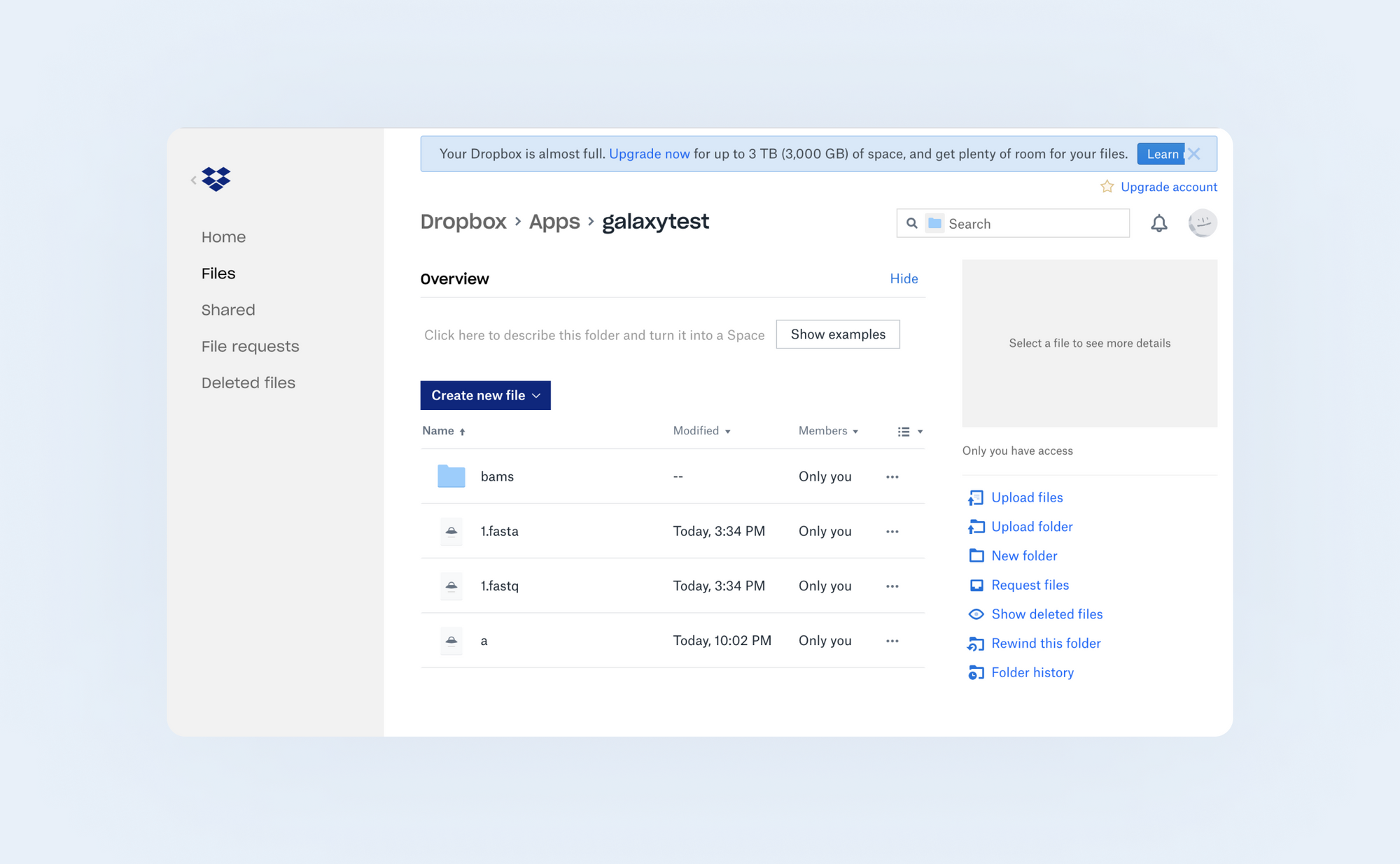This screenshot has height=864, width=1400.
Task: Click the Show examples button
Action: click(838, 334)
